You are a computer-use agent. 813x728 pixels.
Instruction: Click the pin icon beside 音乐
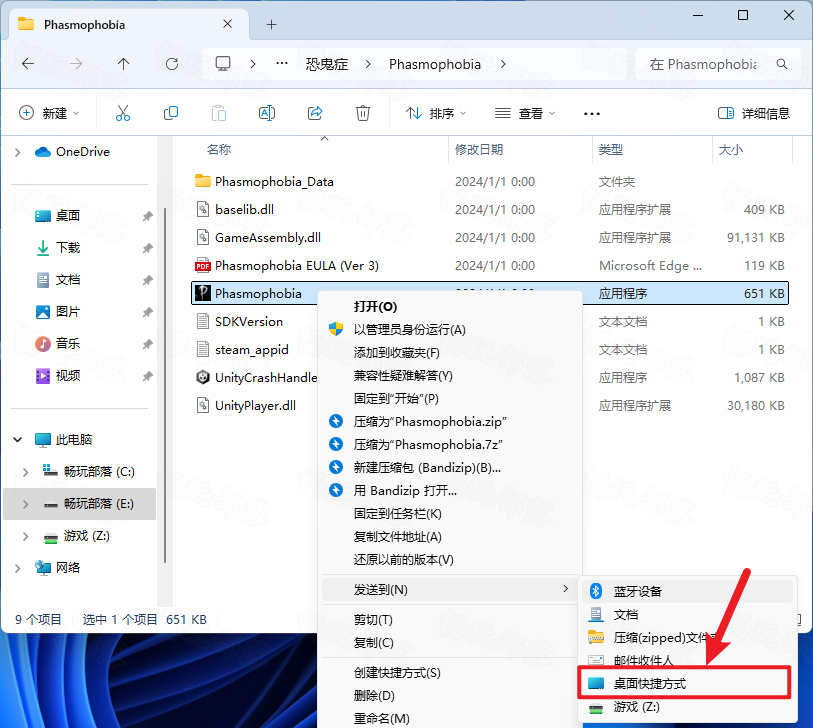pyautogui.click(x=147, y=344)
